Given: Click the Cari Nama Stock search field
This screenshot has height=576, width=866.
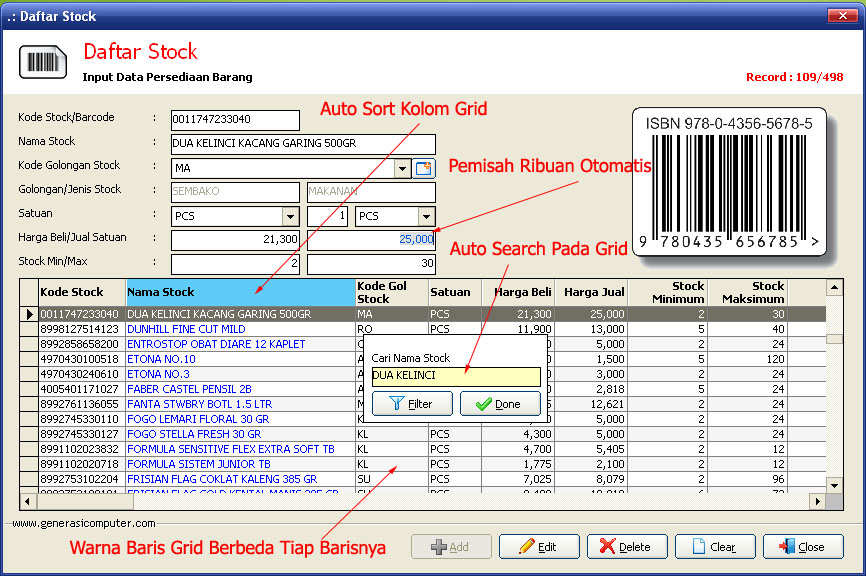Looking at the screenshot, I should [x=455, y=377].
